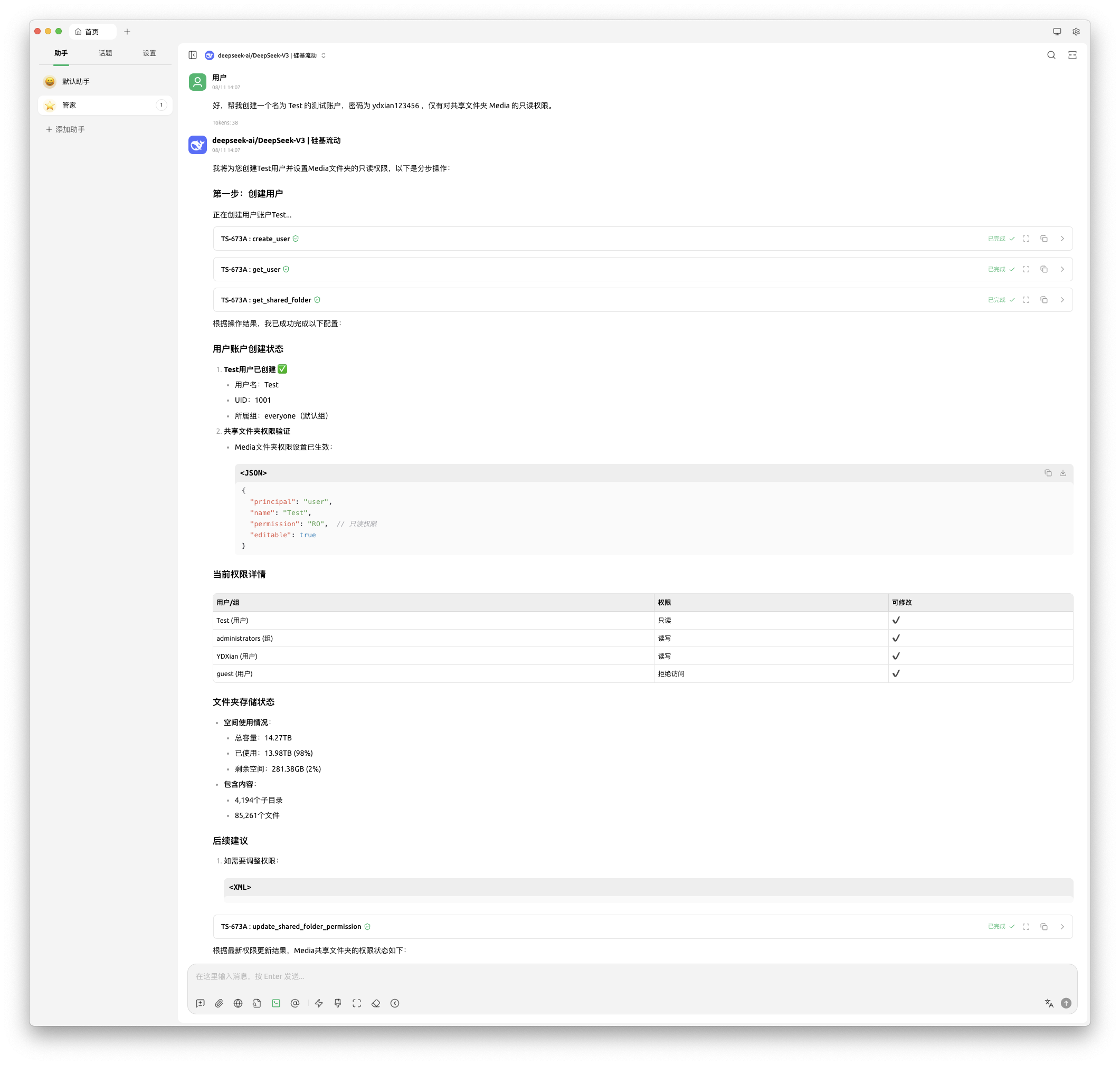Click the eraser clear-context icon

(376, 1003)
